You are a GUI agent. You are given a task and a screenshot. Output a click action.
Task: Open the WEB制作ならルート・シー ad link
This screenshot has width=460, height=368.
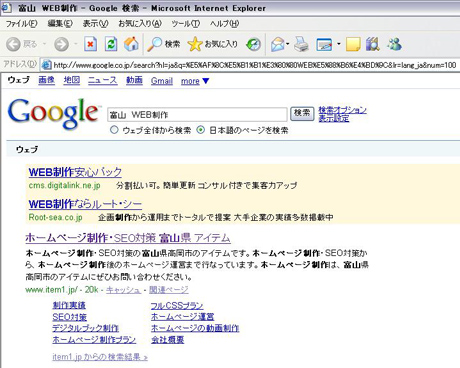pos(85,204)
